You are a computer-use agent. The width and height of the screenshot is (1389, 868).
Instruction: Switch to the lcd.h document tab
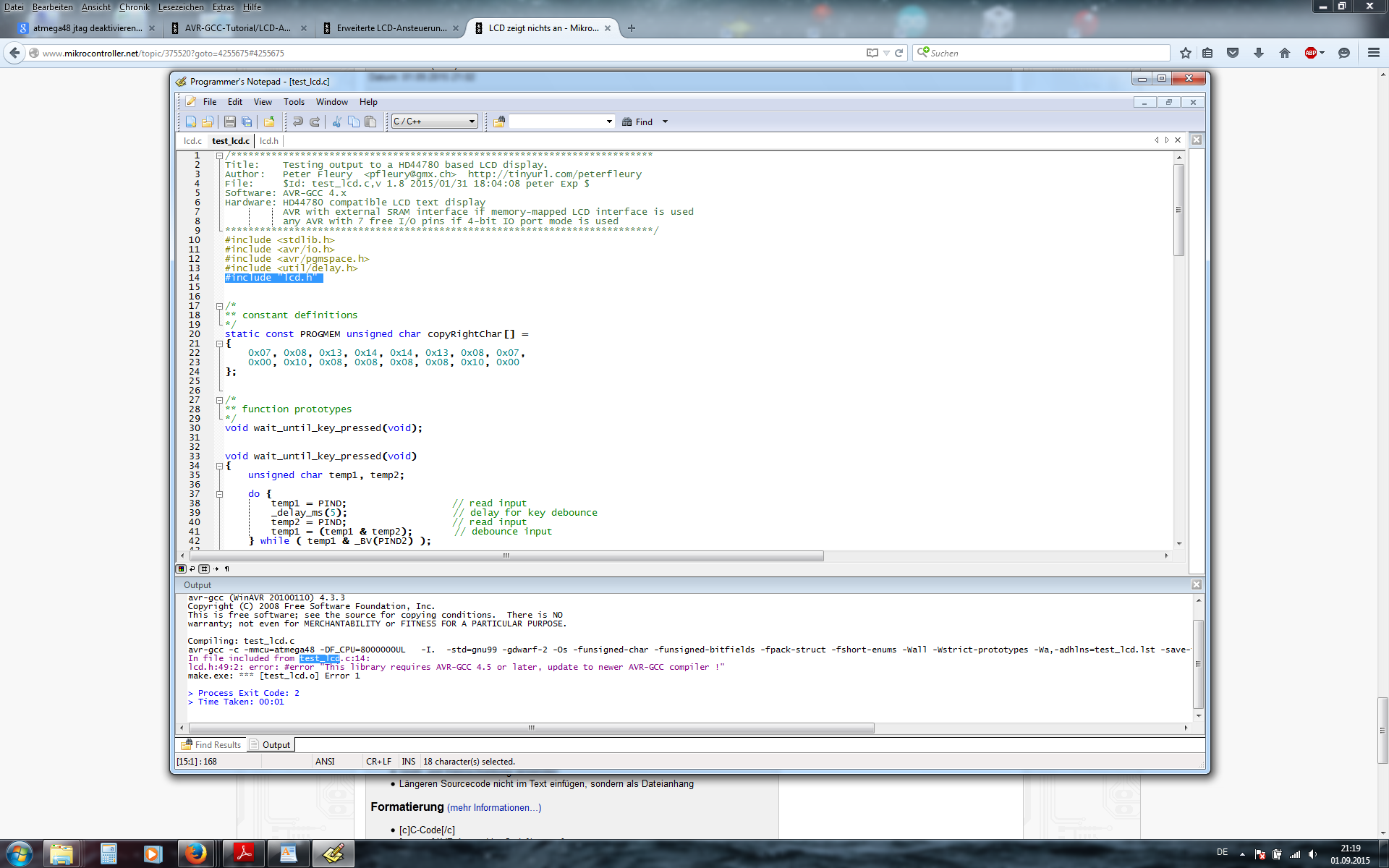[x=269, y=141]
